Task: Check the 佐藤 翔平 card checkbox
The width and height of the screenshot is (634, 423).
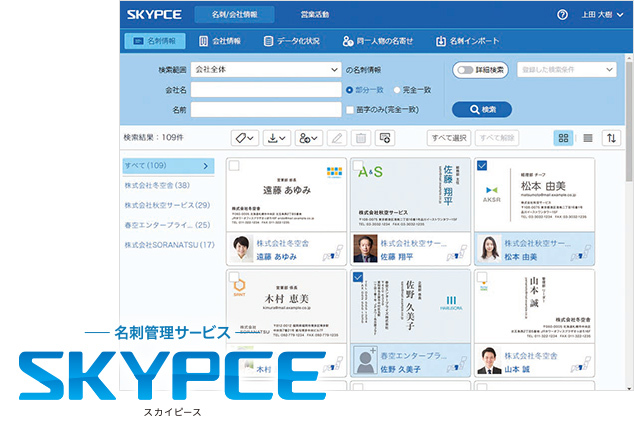Action: (358, 165)
